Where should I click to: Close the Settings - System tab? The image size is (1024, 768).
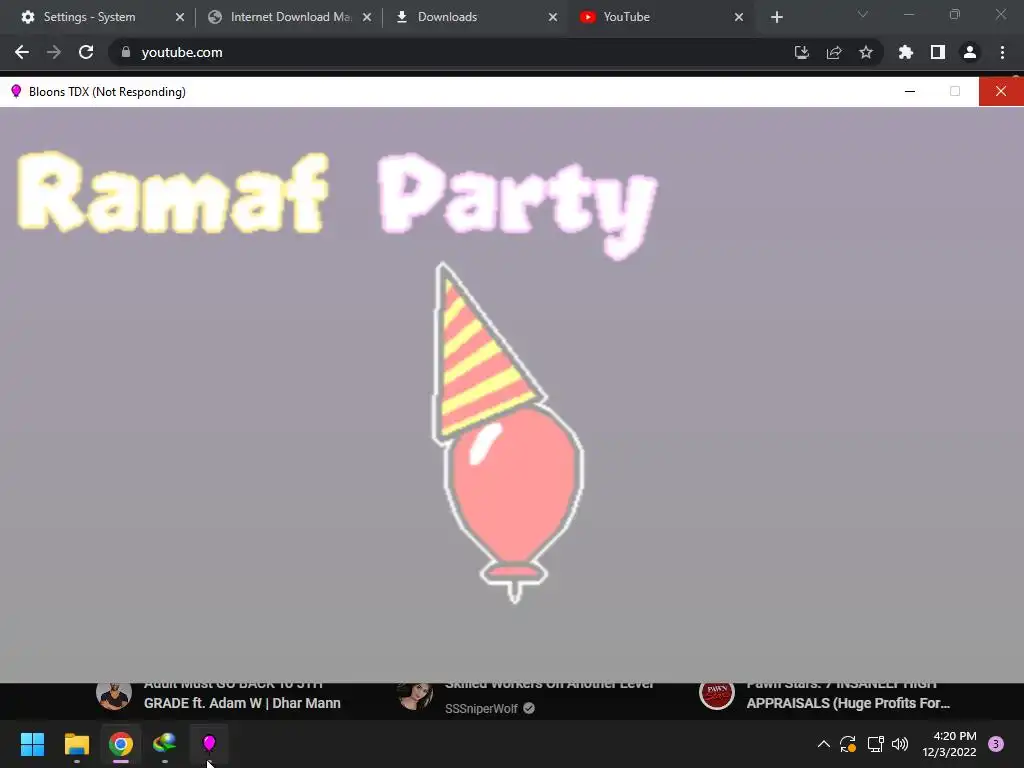[180, 17]
